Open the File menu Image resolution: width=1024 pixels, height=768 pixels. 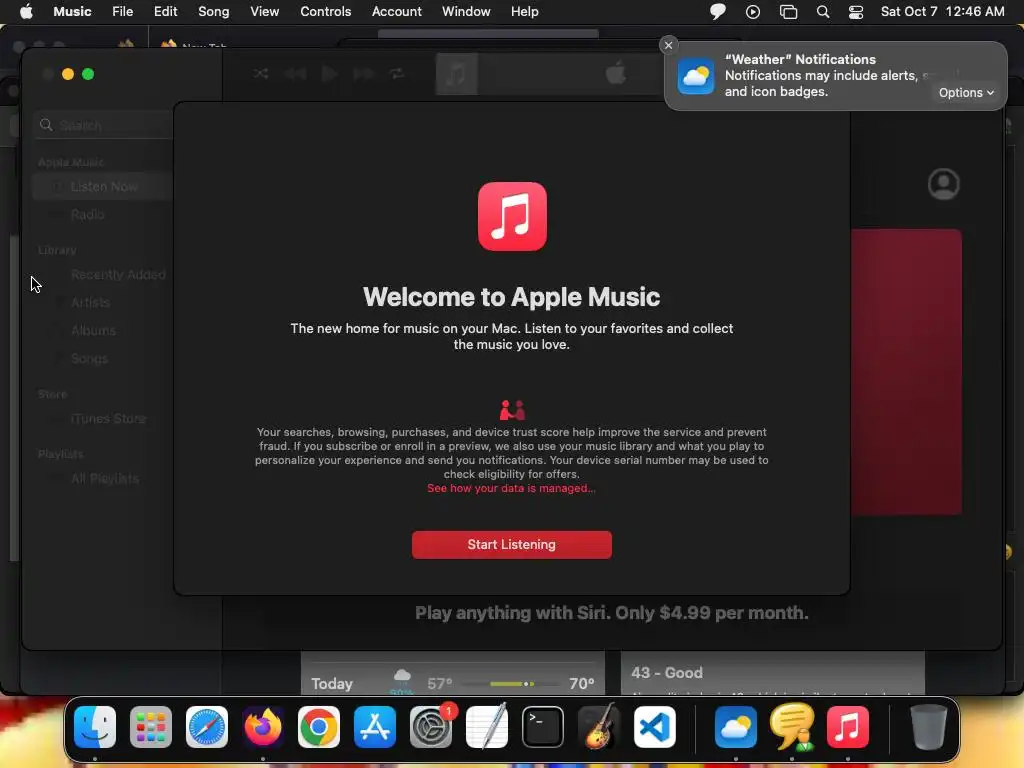click(122, 11)
